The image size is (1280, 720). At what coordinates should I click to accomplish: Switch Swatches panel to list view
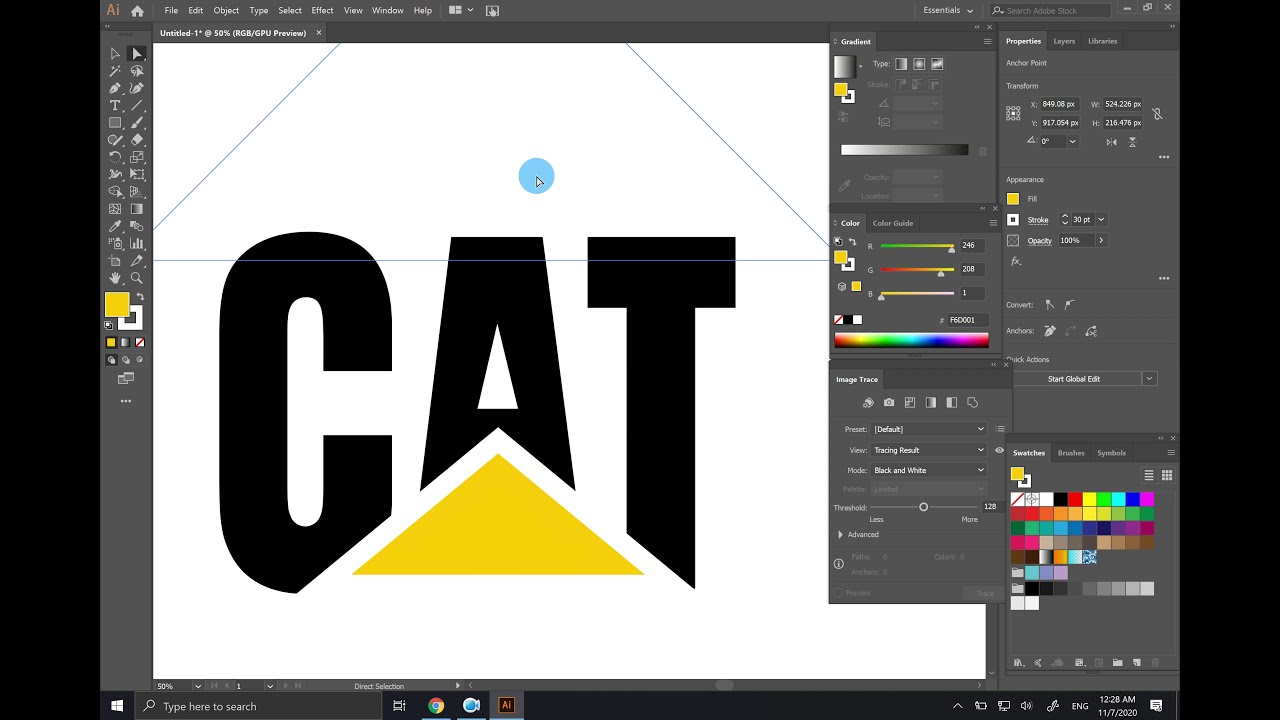(1149, 475)
